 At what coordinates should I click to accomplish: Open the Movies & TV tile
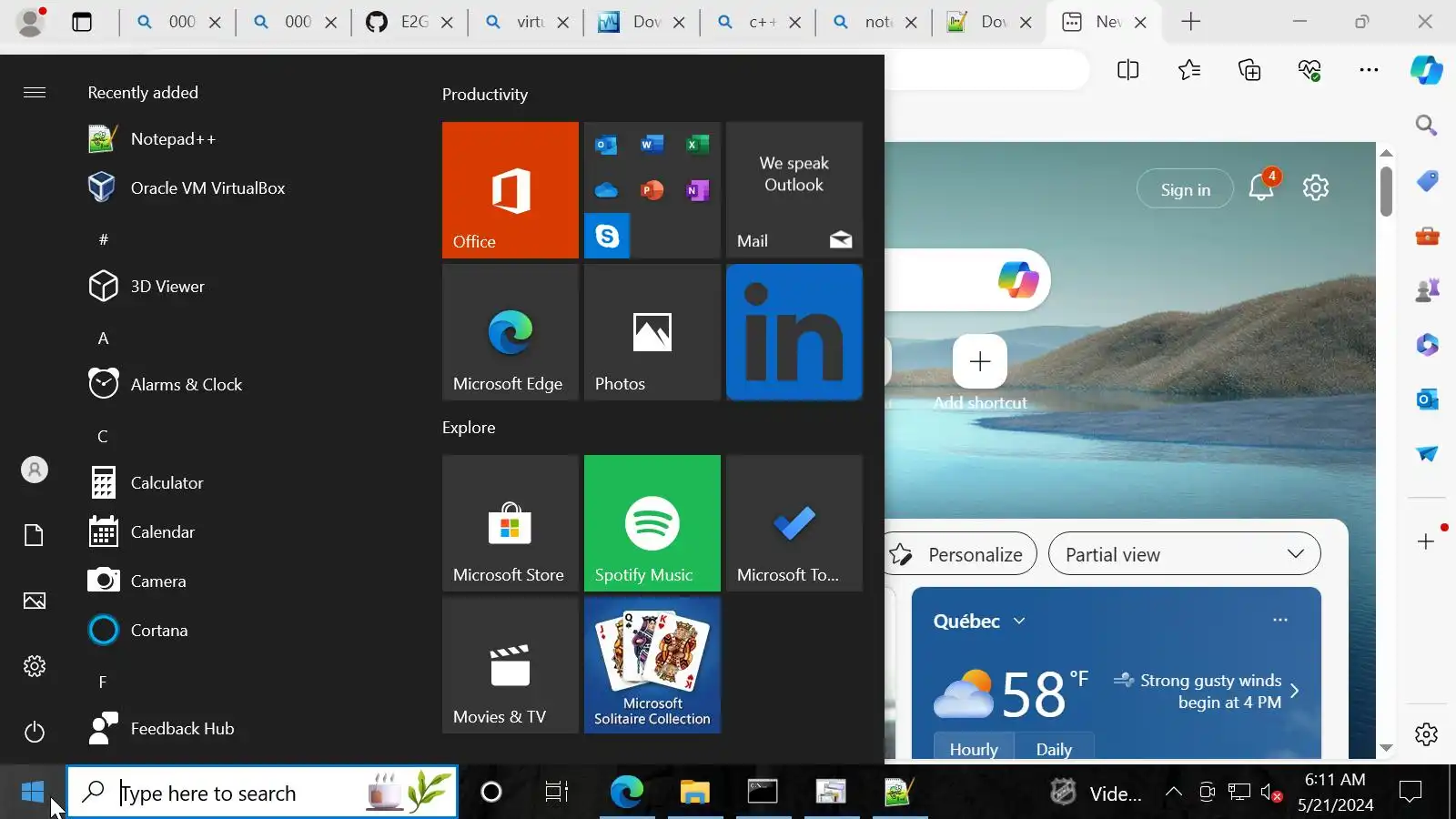pos(511,665)
